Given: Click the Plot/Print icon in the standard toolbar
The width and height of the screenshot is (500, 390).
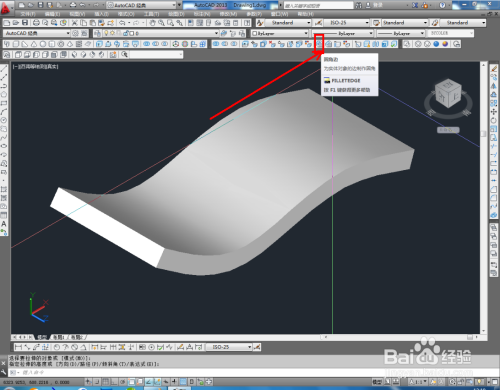Looking at the screenshot, I should pyautogui.click(x=36, y=23).
